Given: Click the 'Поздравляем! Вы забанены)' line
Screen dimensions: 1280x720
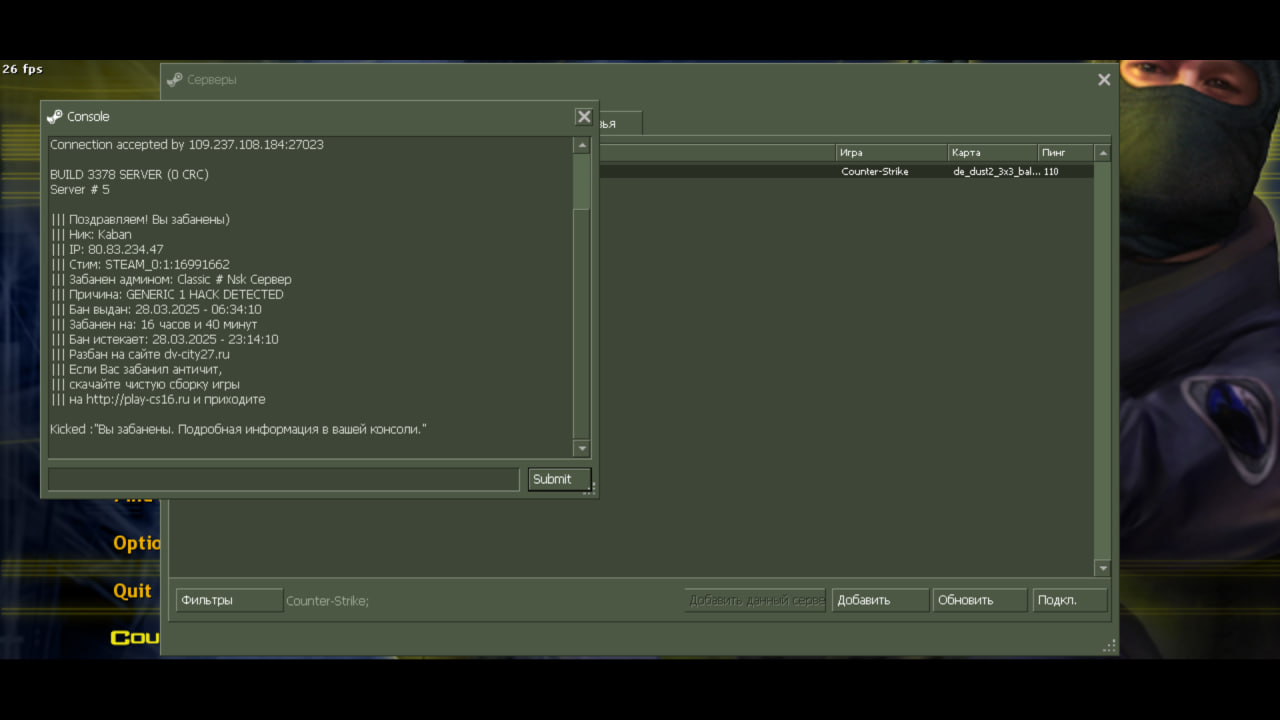Looking at the screenshot, I should (x=141, y=220).
